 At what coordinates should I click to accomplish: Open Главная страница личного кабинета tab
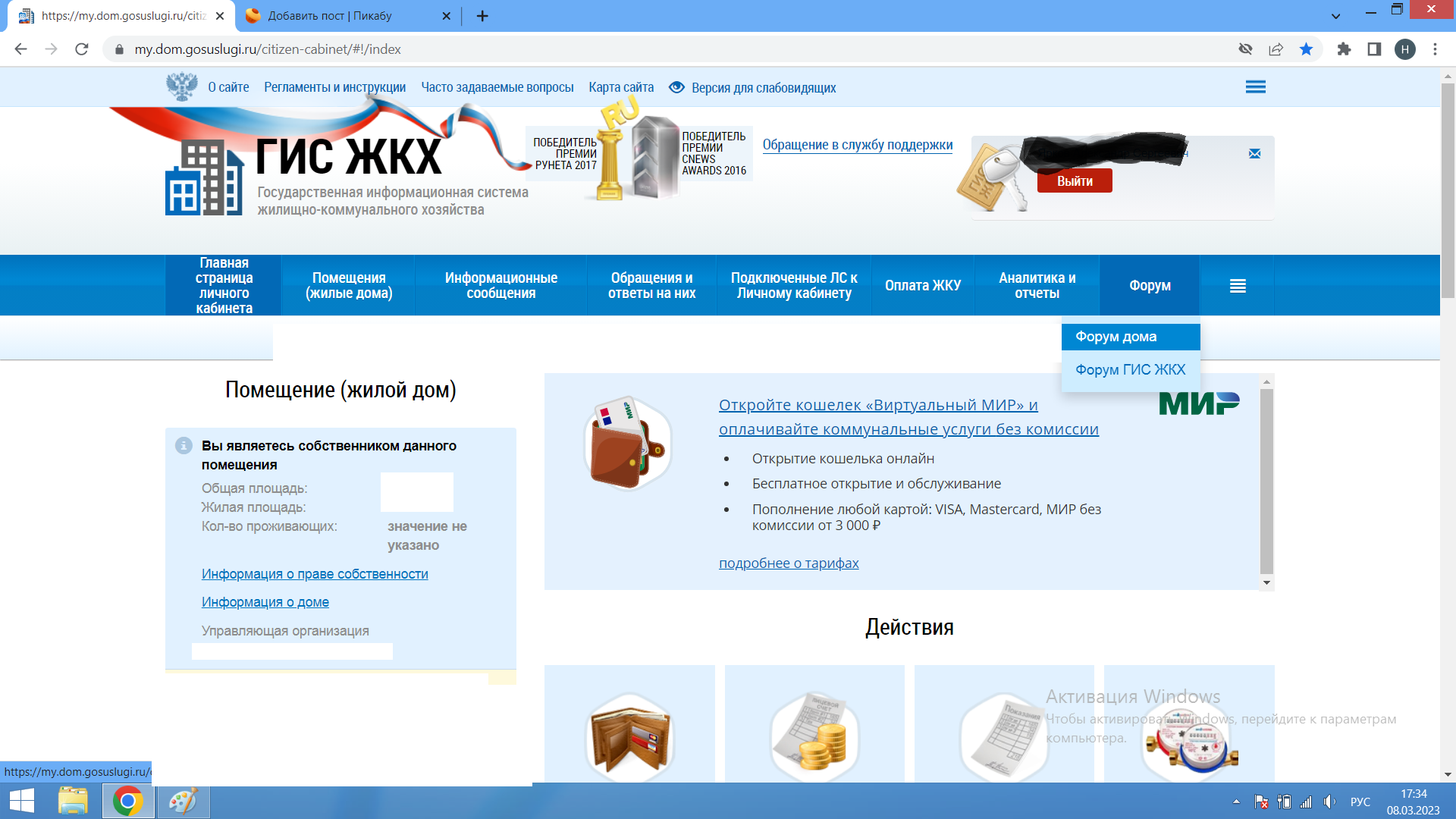pyautogui.click(x=224, y=286)
